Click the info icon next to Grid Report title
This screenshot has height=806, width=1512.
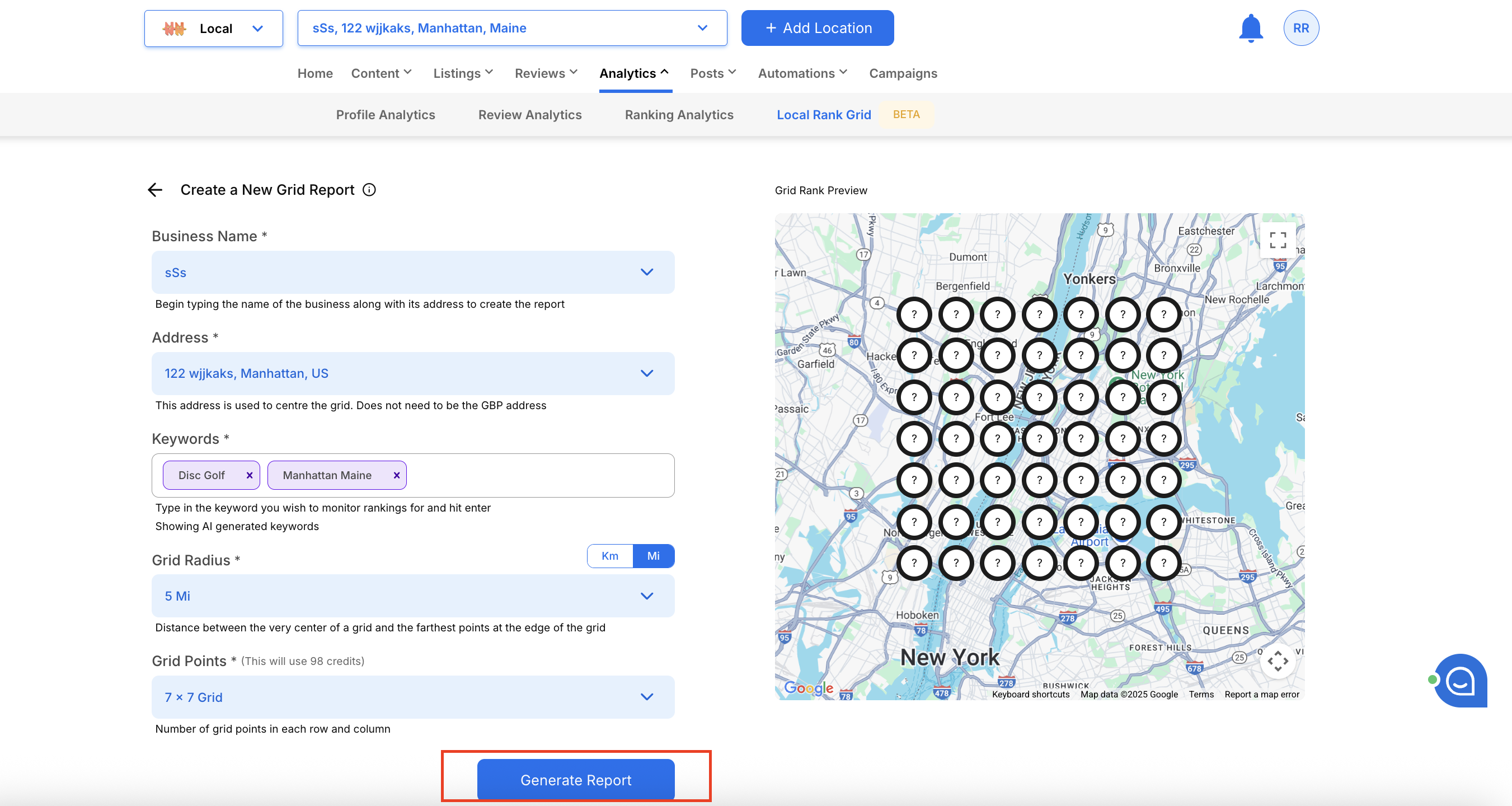[369, 190]
